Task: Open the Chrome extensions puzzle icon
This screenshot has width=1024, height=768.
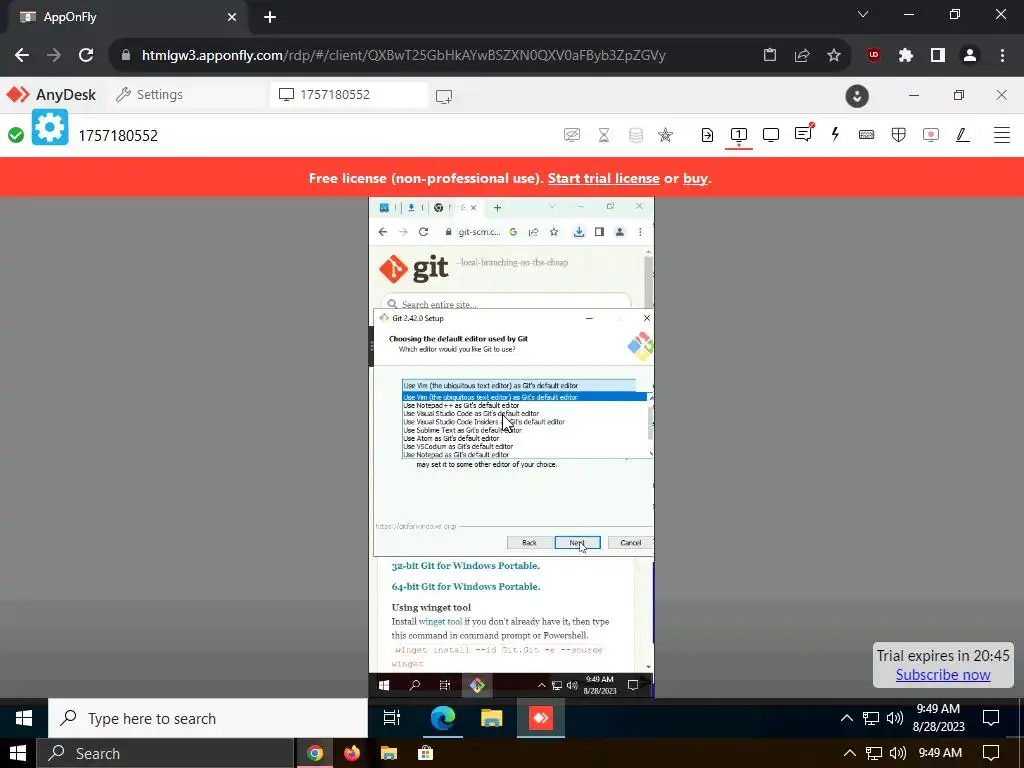Action: 906,56
